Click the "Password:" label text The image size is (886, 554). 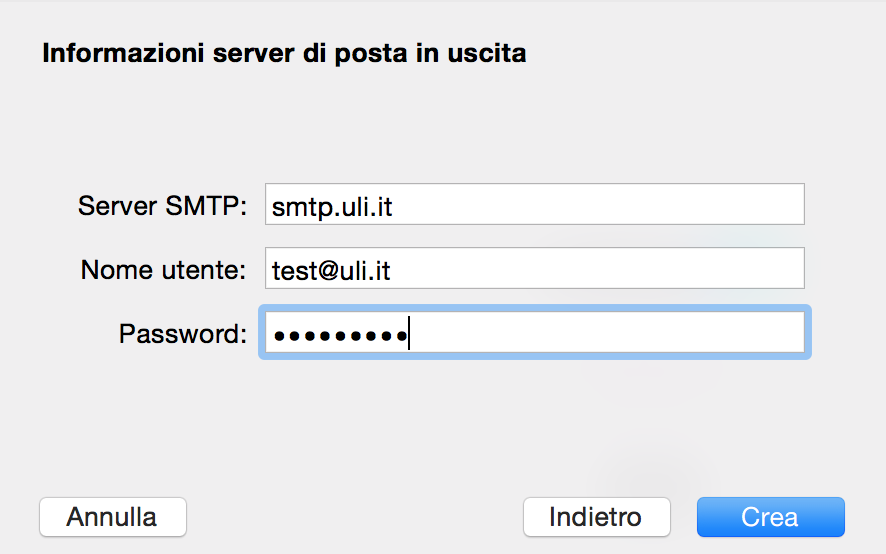coord(182,334)
